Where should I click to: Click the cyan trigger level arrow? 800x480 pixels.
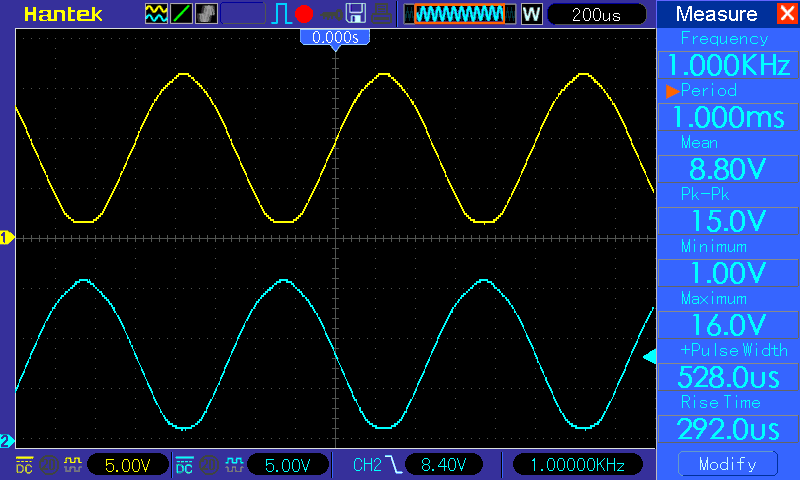649,357
